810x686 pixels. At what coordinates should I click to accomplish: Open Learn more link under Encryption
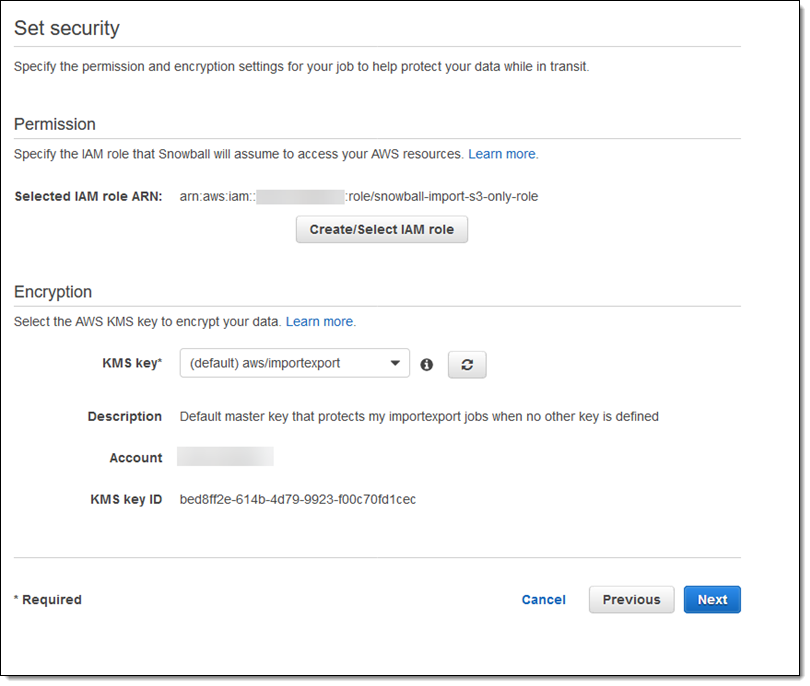tap(320, 322)
